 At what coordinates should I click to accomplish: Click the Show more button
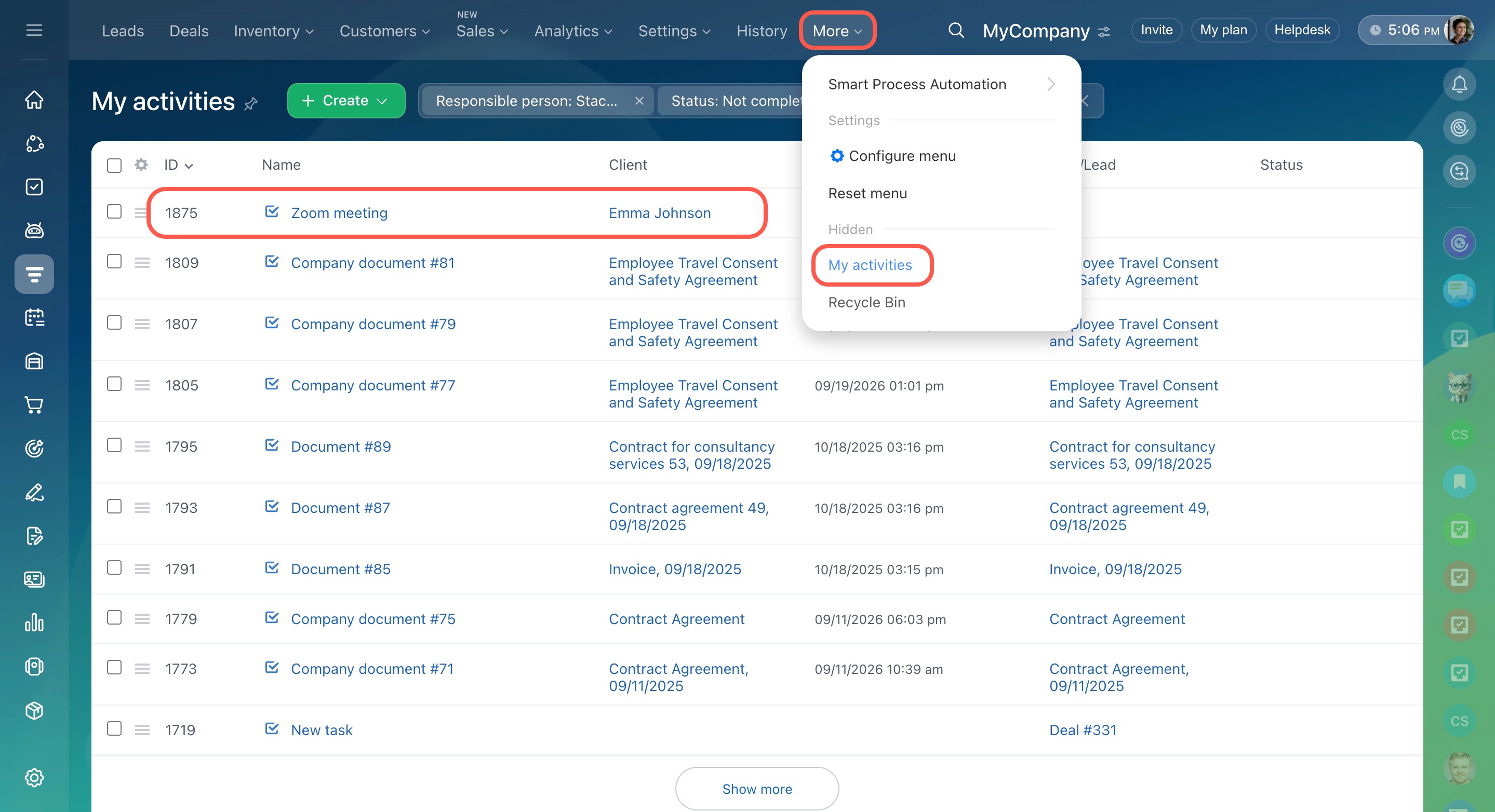point(757,789)
